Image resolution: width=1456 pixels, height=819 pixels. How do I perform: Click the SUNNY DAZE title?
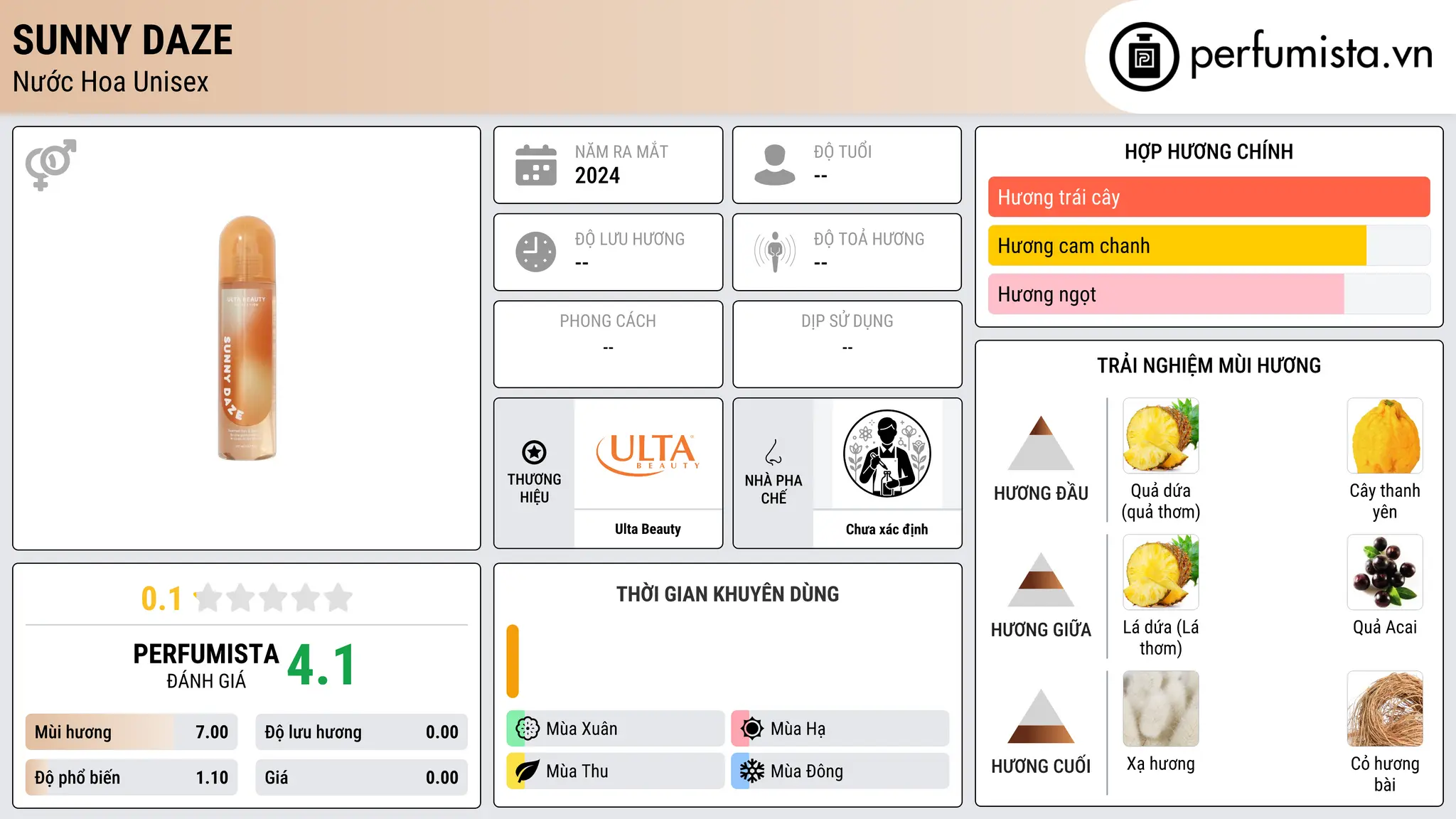coord(122,40)
